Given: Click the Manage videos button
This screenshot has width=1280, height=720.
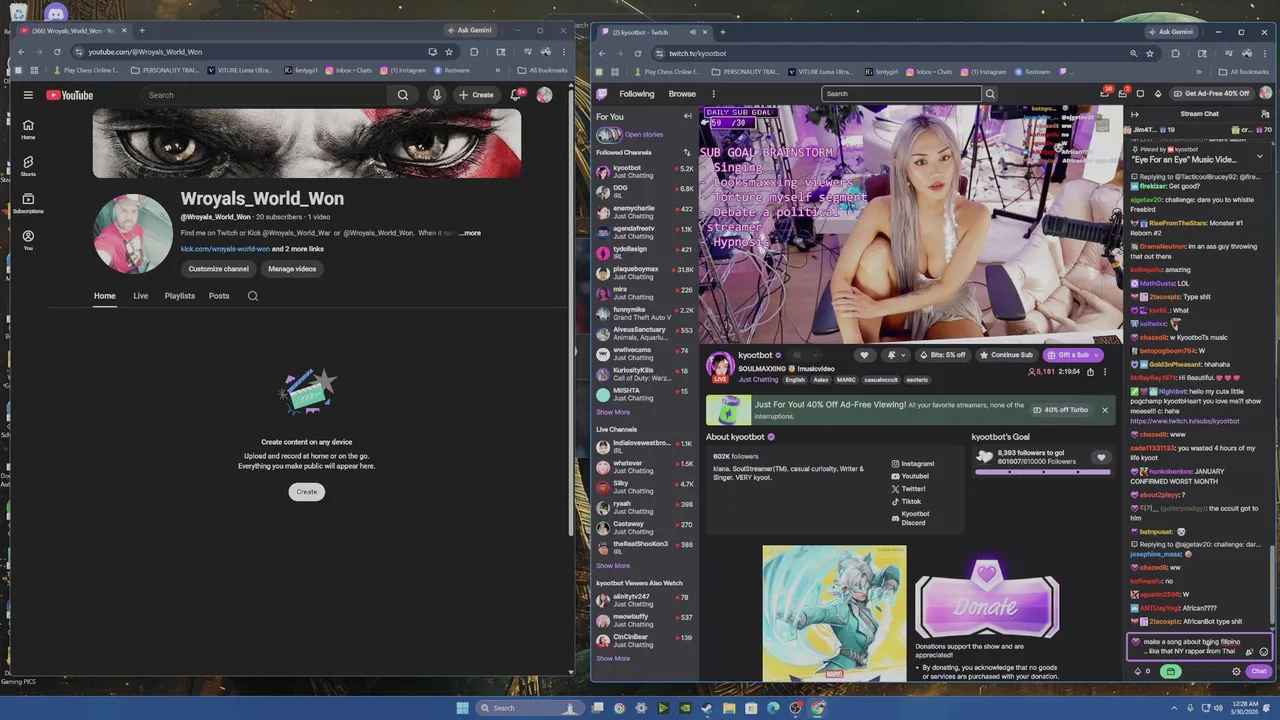Looking at the screenshot, I should point(292,269).
